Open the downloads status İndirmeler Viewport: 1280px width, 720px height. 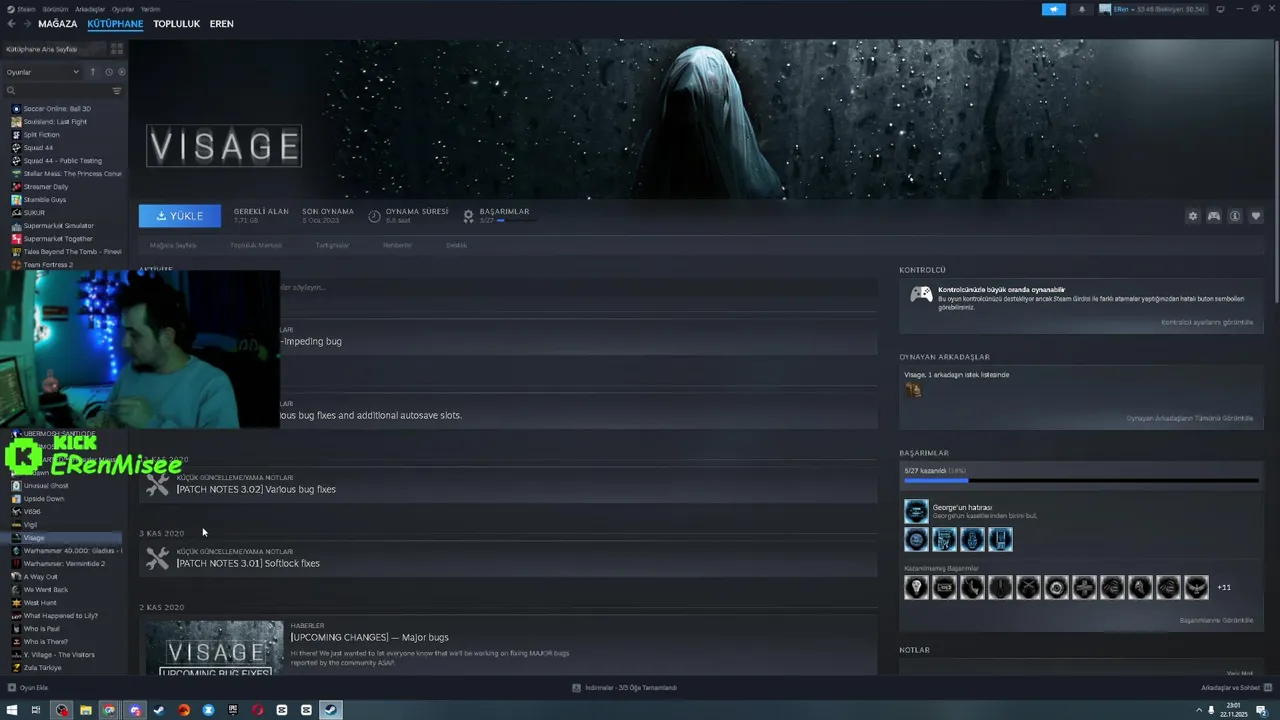(625, 688)
